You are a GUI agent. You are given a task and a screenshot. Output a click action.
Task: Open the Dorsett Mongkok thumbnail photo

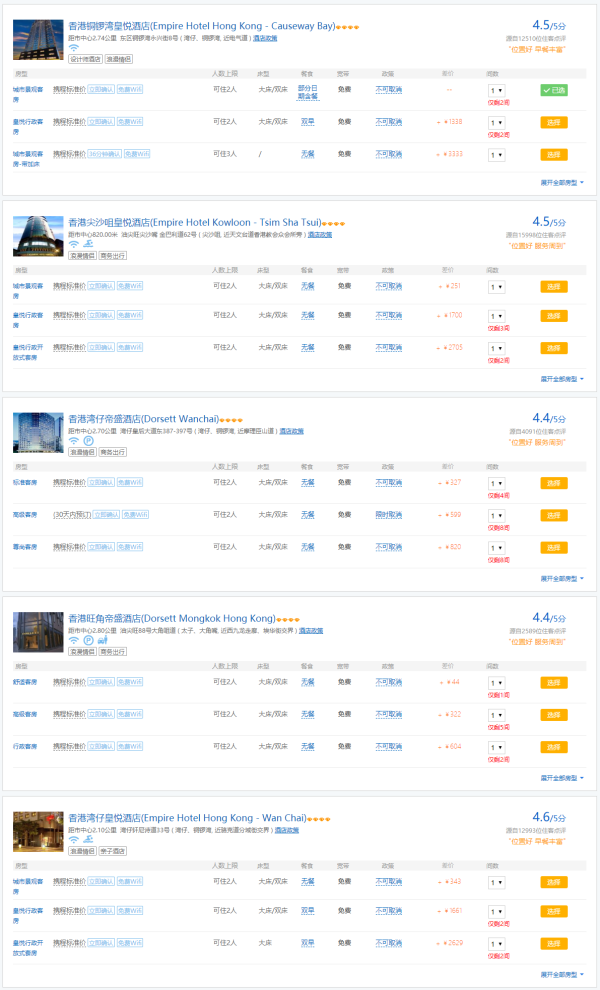coord(38,632)
